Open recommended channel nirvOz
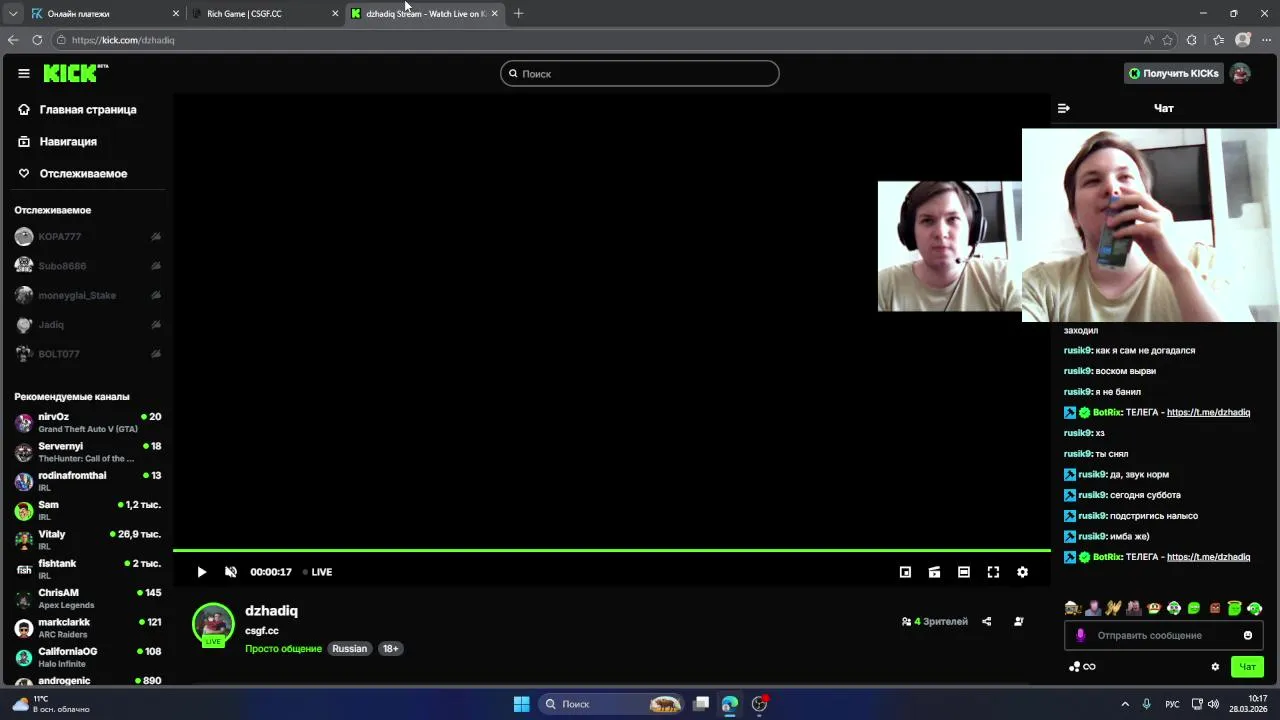 [x=88, y=423]
